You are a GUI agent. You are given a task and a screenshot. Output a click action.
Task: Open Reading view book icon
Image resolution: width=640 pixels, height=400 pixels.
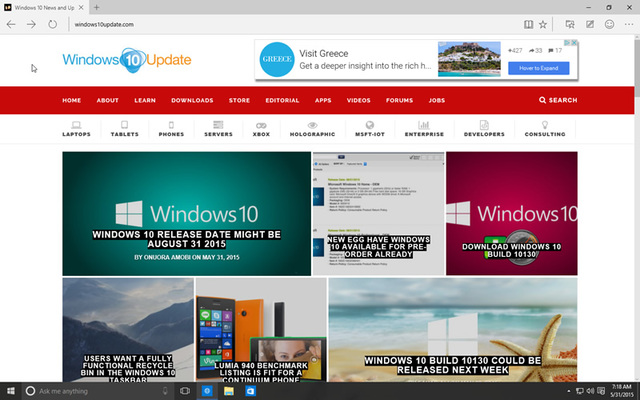[529, 24]
